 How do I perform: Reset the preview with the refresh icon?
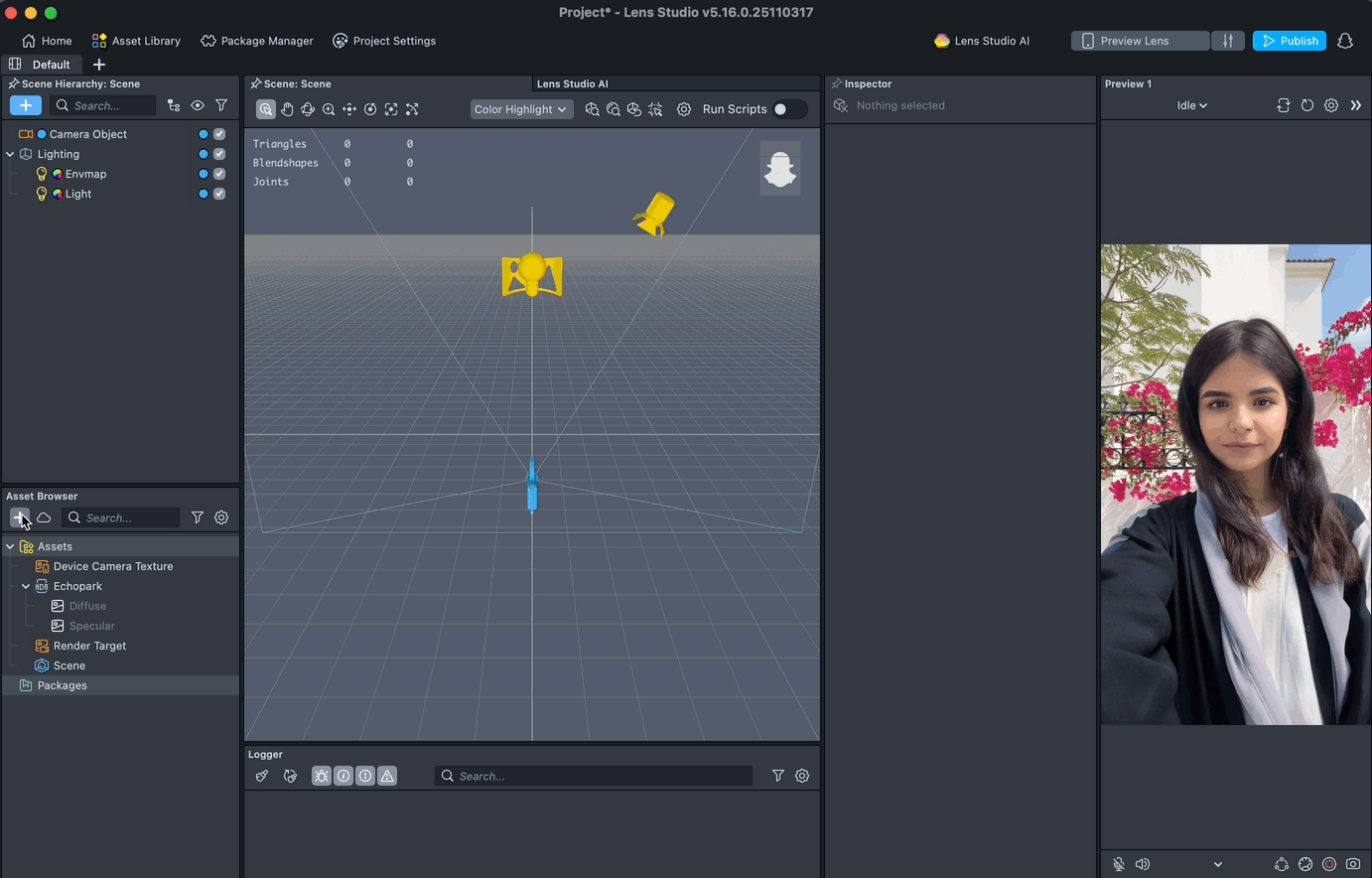click(x=1307, y=105)
